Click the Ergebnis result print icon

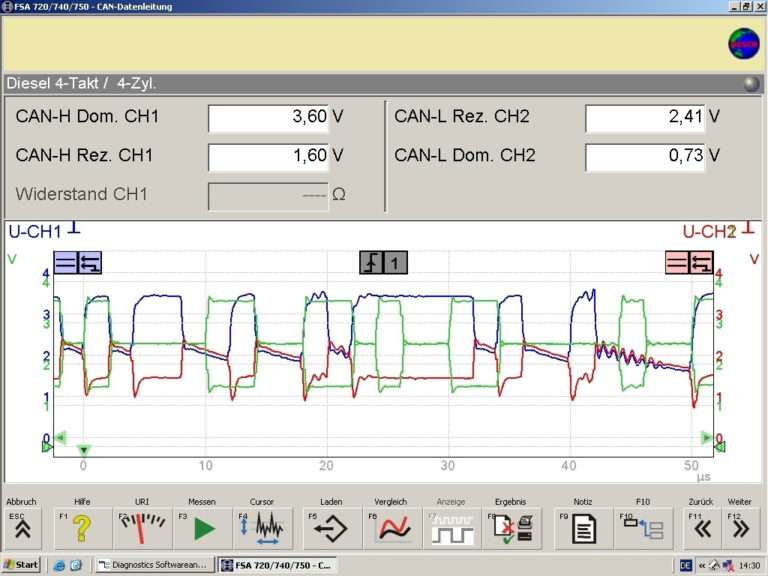pyautogui.click(x=512, y=528)
